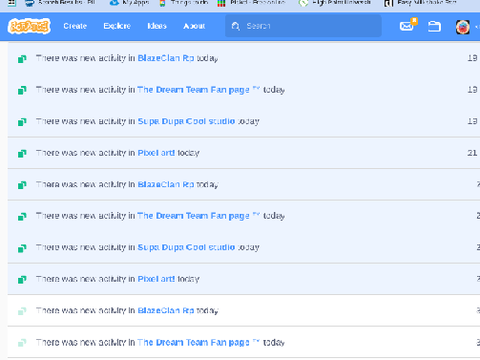Open the Create menu item
The width and height of the screenshot is (480, 360).
coord(75,26)
